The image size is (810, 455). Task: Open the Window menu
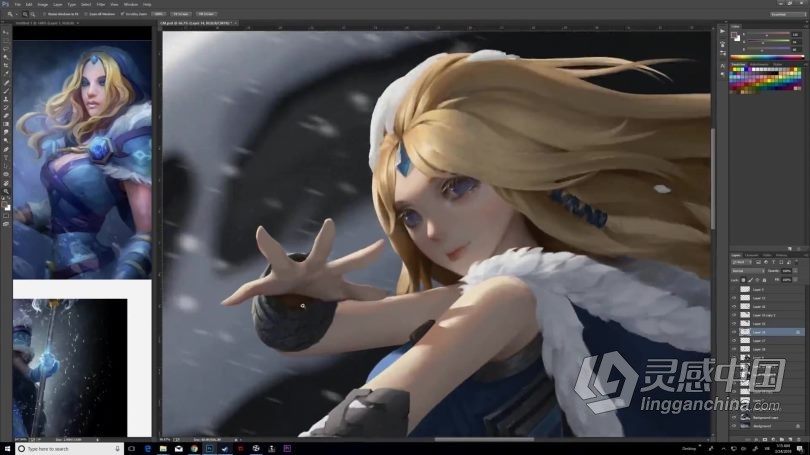[x=131, y=4]
